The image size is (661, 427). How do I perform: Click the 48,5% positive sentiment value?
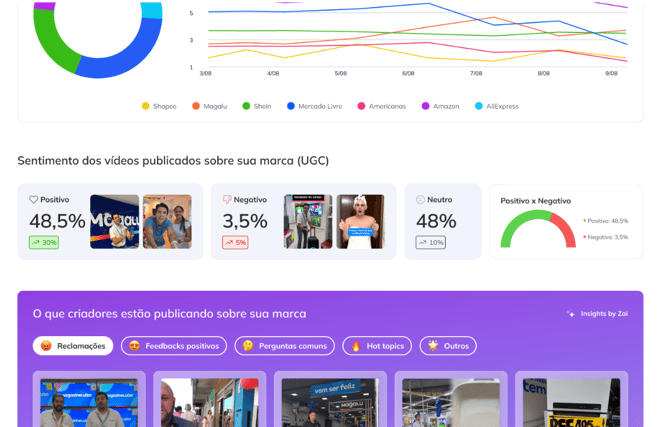pyautogui.click(x=57, y=221)
